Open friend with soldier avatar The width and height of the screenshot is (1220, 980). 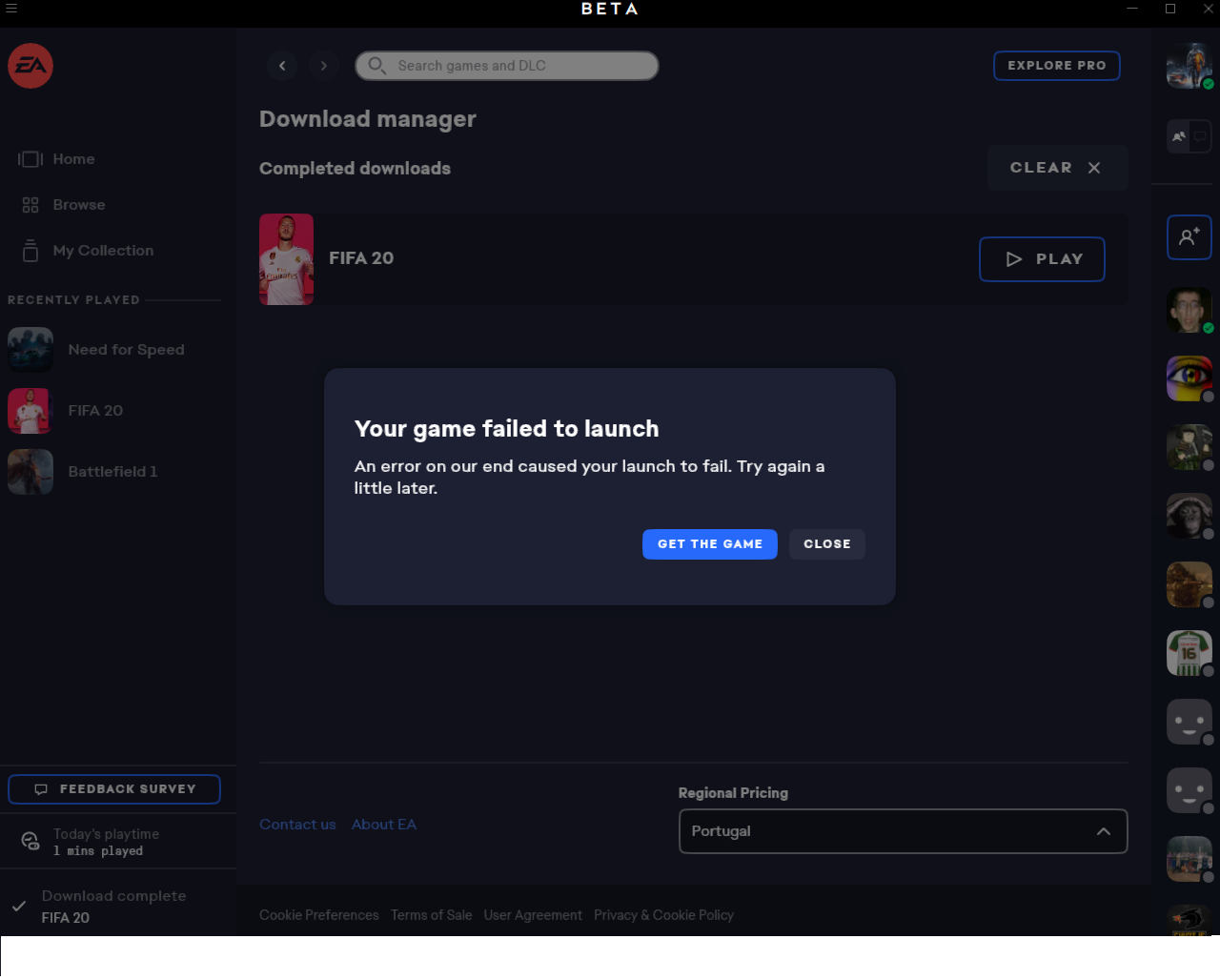(1189, 447)
